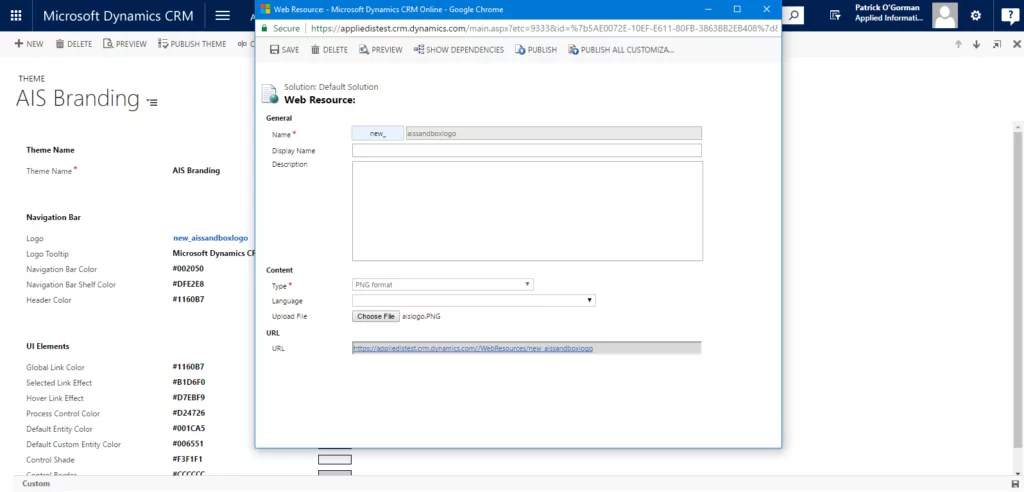Click Process Control Color value #D24726

[188, 414]
